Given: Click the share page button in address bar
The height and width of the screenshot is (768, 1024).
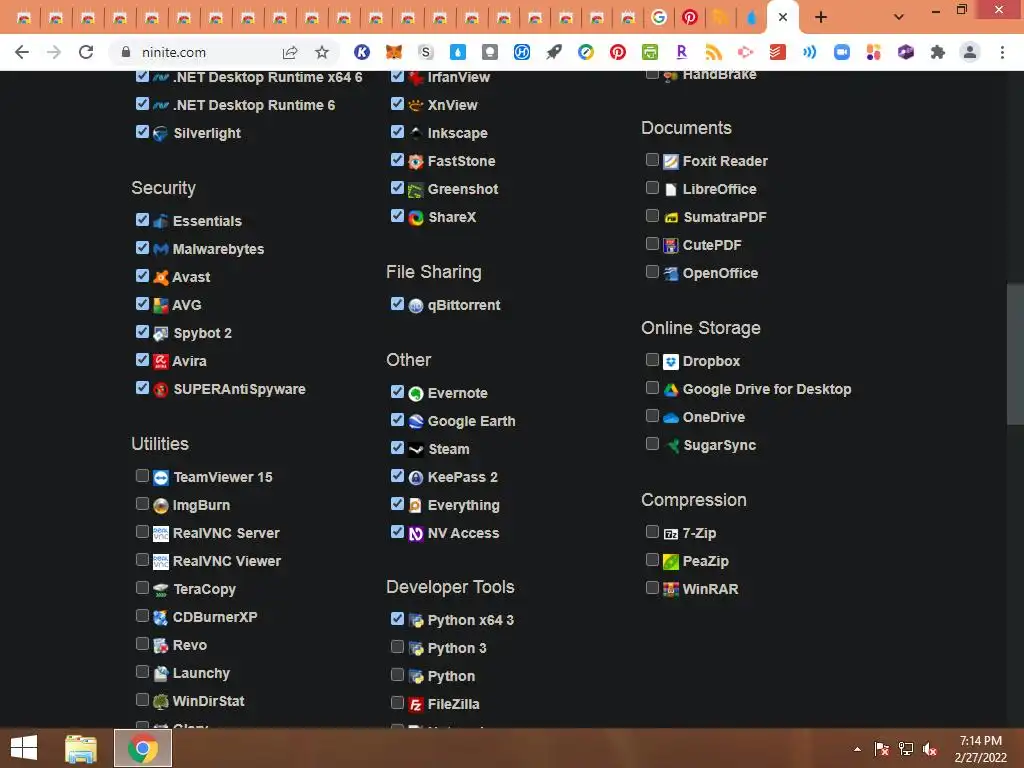Looking at the screenshot, I should (x=290, y=52).
